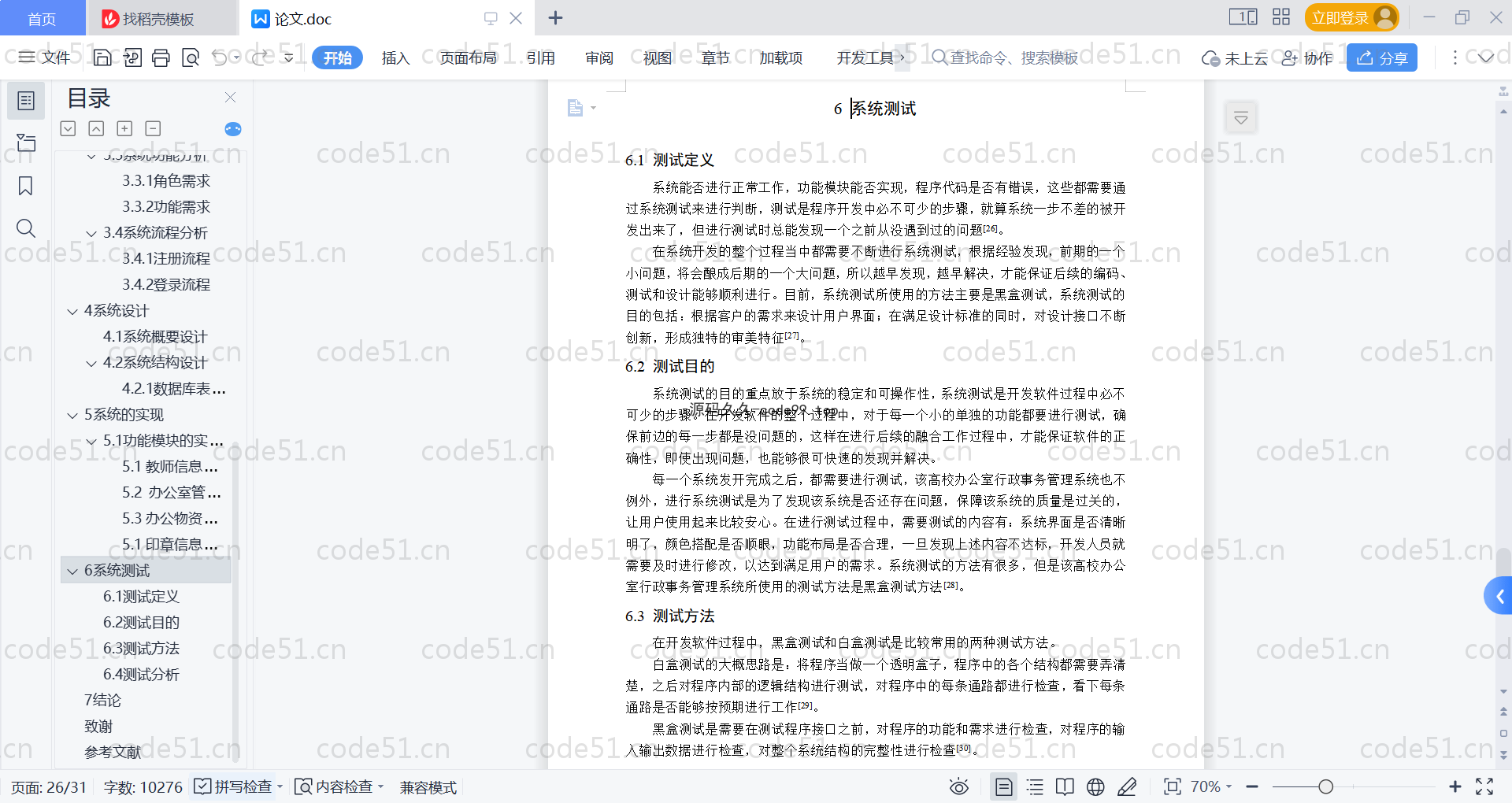Collapse 4.2系统结构设计 outline node
Screen dimensions: 1512x803
[x=91, y=363]
